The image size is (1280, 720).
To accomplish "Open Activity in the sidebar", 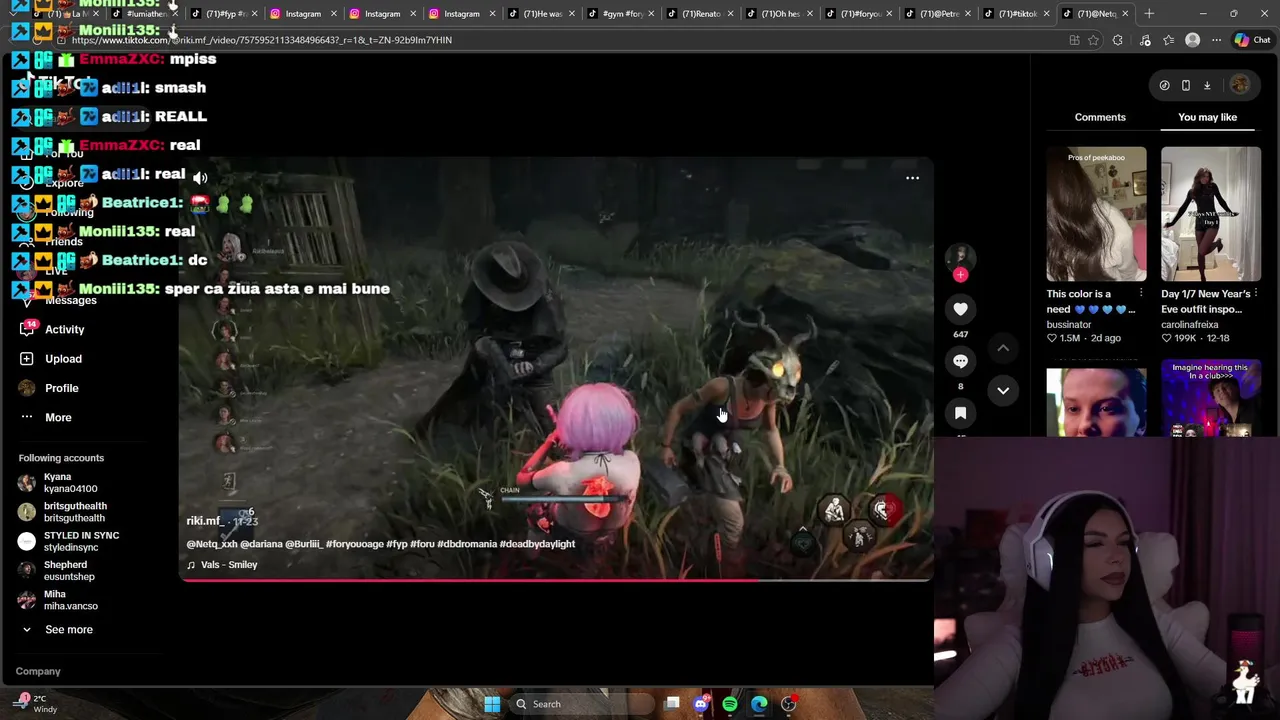I will tap(65, 329).
